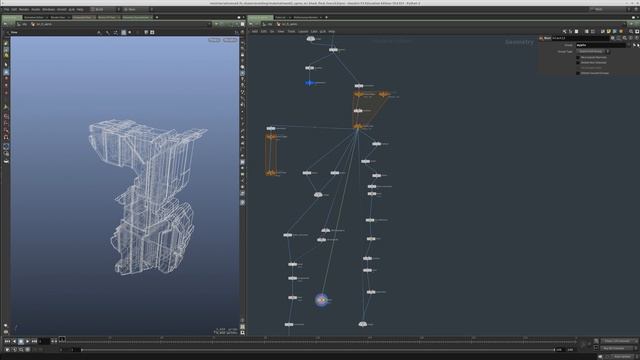Screen dimensions: 640x360
Task: Click back arrow in network pane path bar
Action: click(x=251, y=24)
